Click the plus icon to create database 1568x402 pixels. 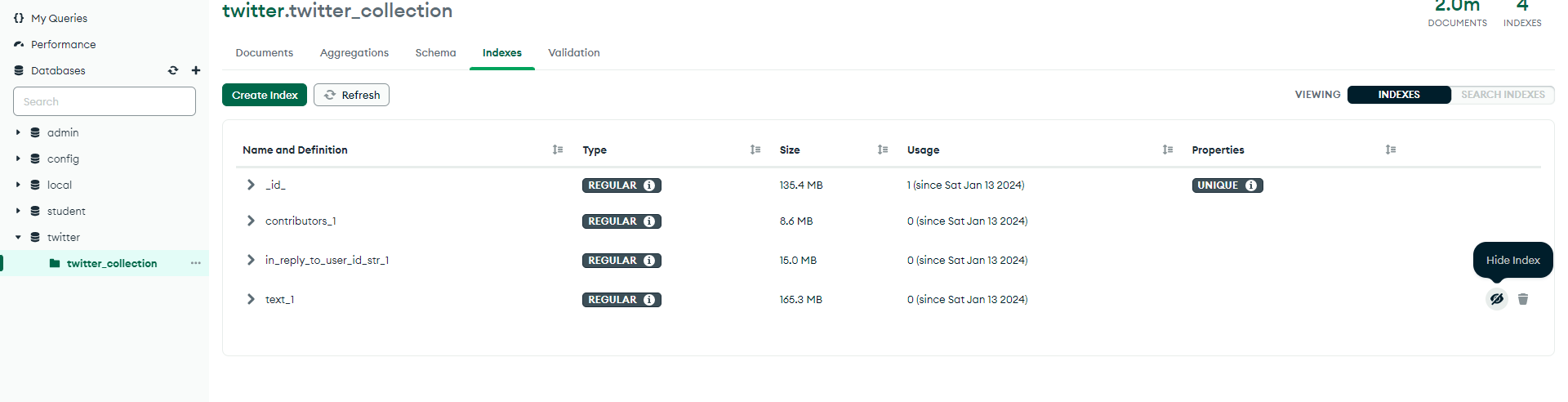pyautogui.click(x=196, y=70)
